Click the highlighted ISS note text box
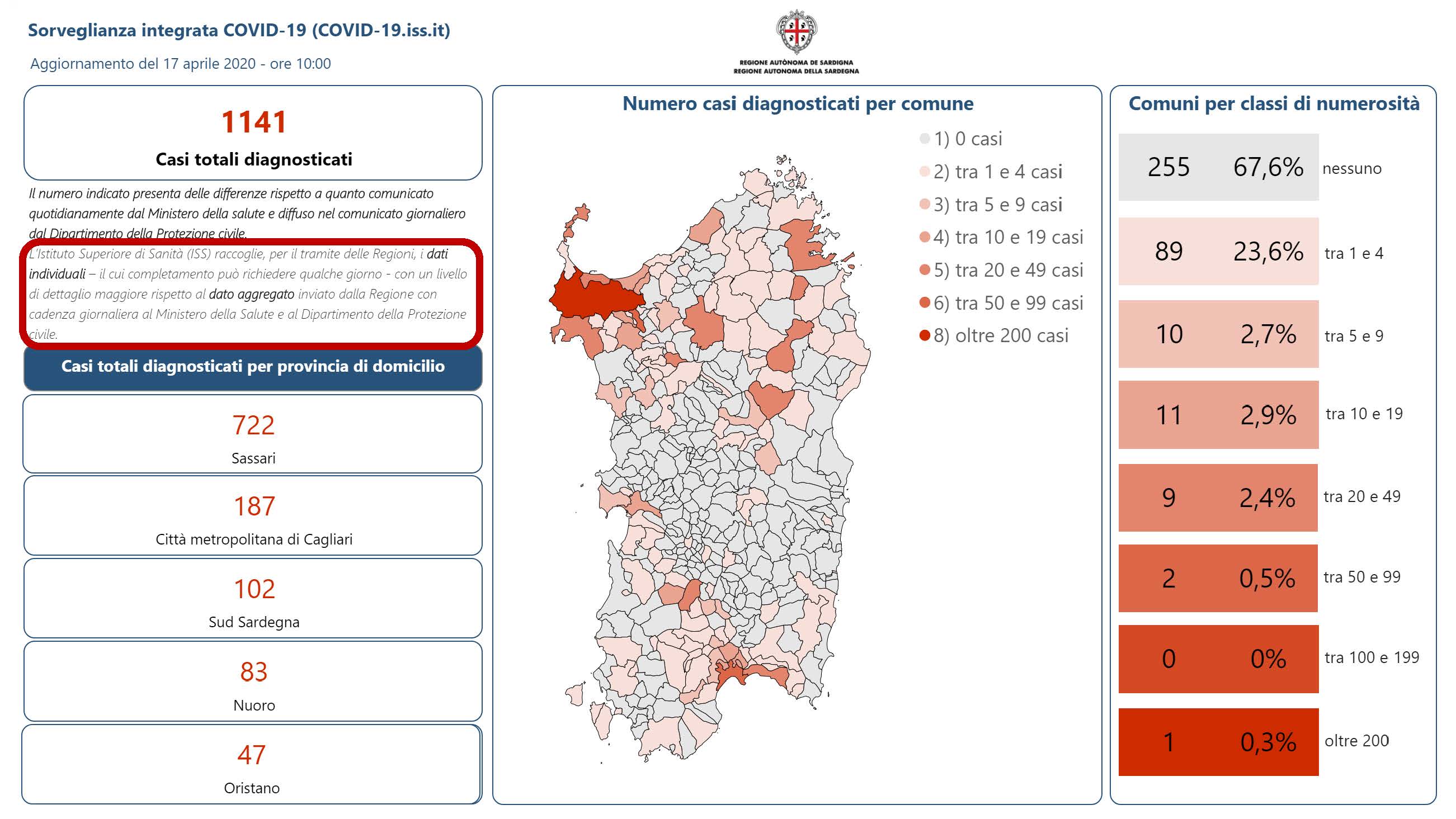The image size is (1456, 819). pos(252,293)
